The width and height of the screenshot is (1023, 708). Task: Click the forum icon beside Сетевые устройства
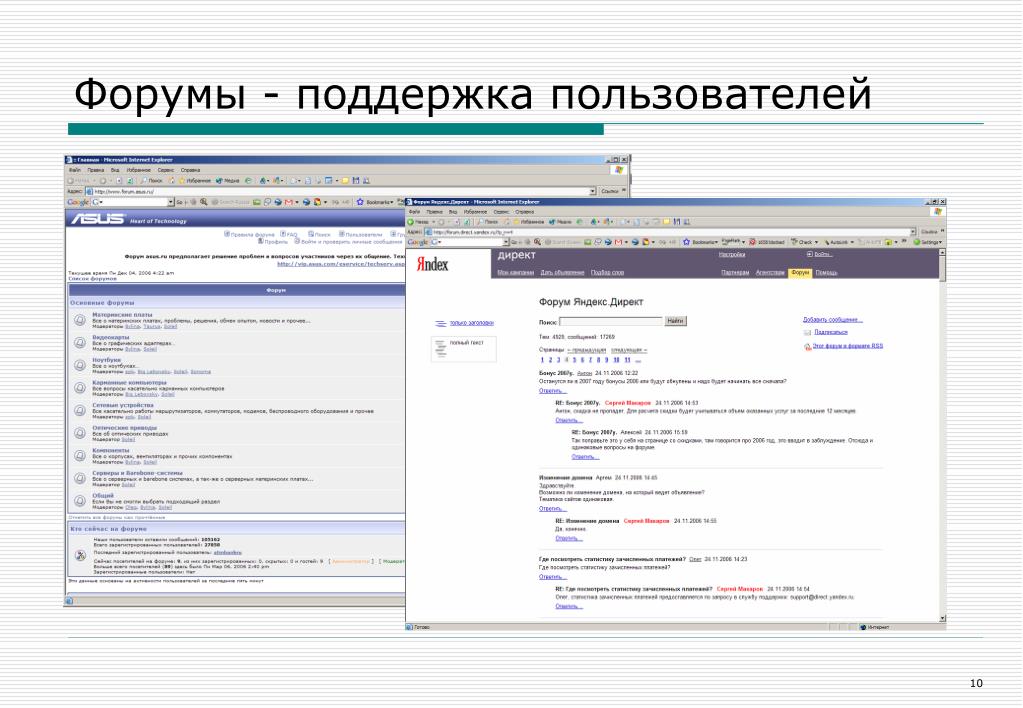pyautogui.click(x=80, y=410)
